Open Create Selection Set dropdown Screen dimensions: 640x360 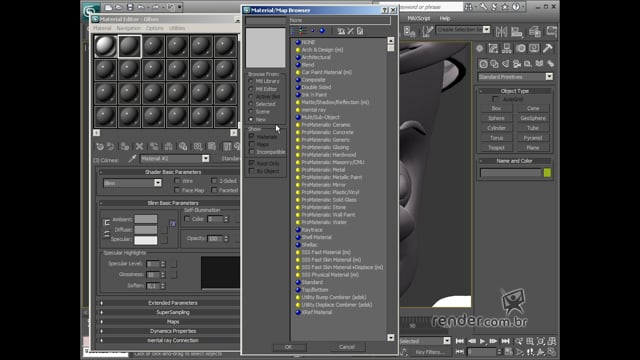486,30
